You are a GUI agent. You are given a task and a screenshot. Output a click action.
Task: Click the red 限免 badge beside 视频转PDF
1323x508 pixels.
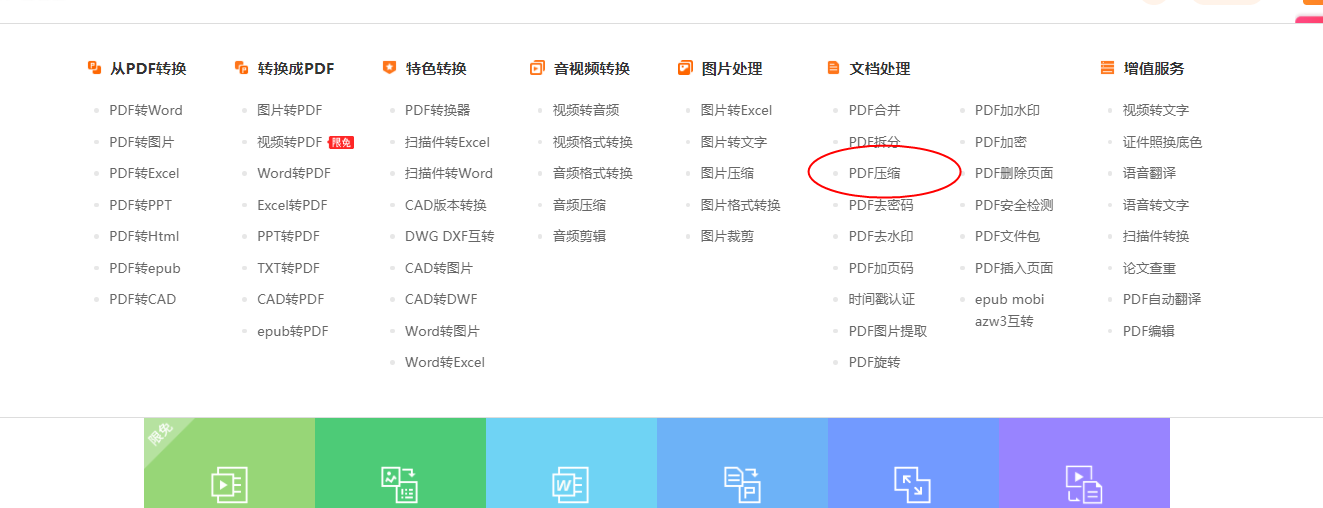click(x=341, y=143)
